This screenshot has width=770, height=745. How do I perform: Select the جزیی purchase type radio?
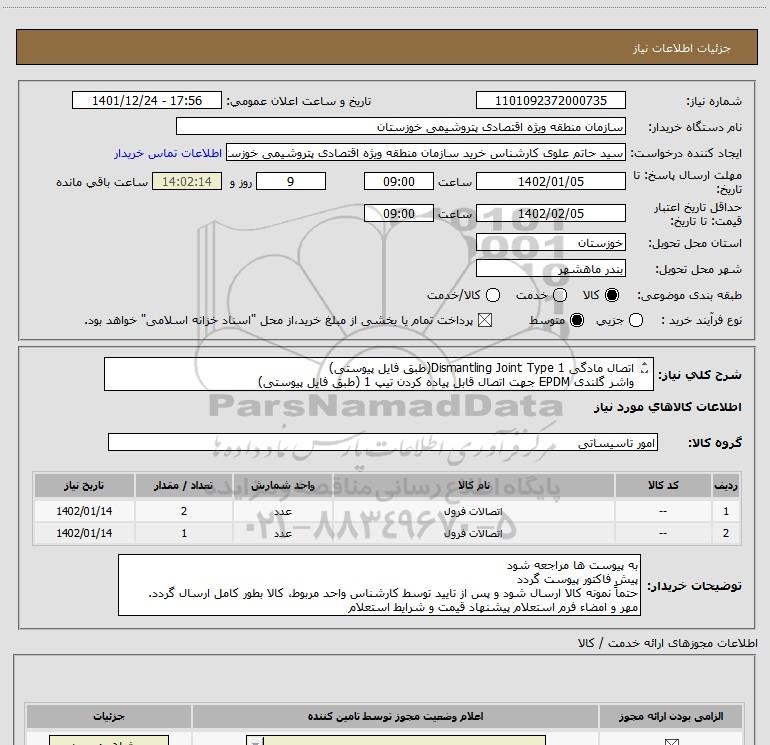[636, 320]
